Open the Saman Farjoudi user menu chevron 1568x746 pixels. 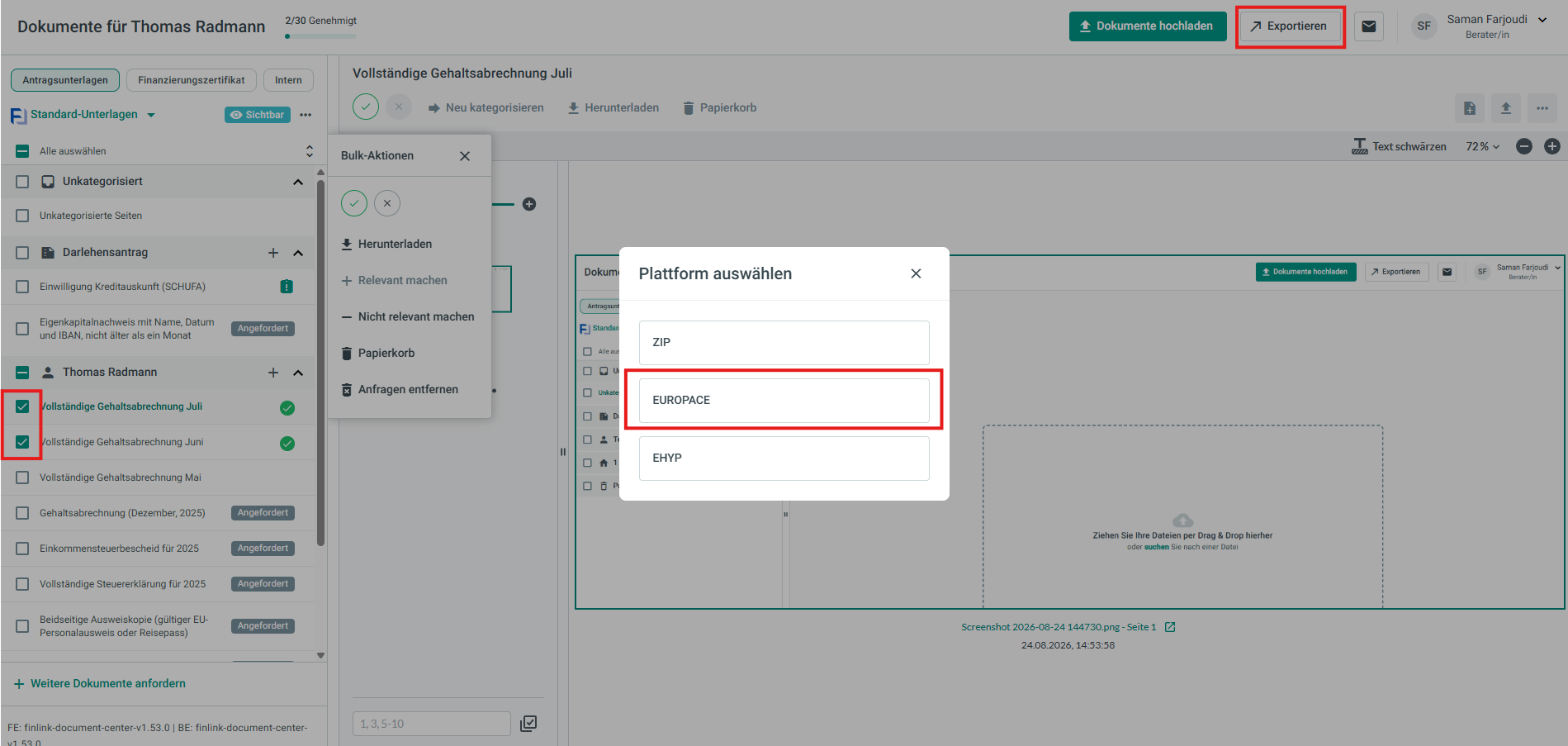(x=1542, y=20)
